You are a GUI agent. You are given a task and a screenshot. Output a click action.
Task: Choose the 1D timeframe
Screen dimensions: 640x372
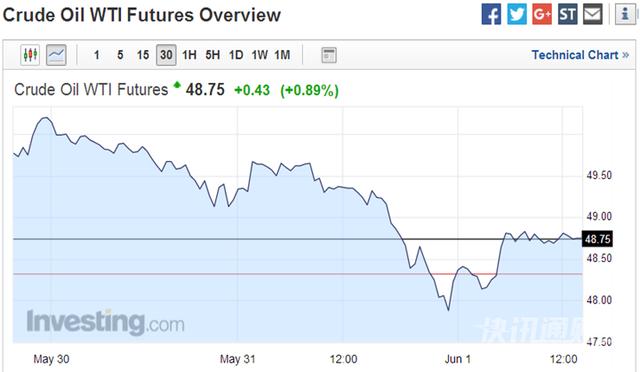point(236,55)
